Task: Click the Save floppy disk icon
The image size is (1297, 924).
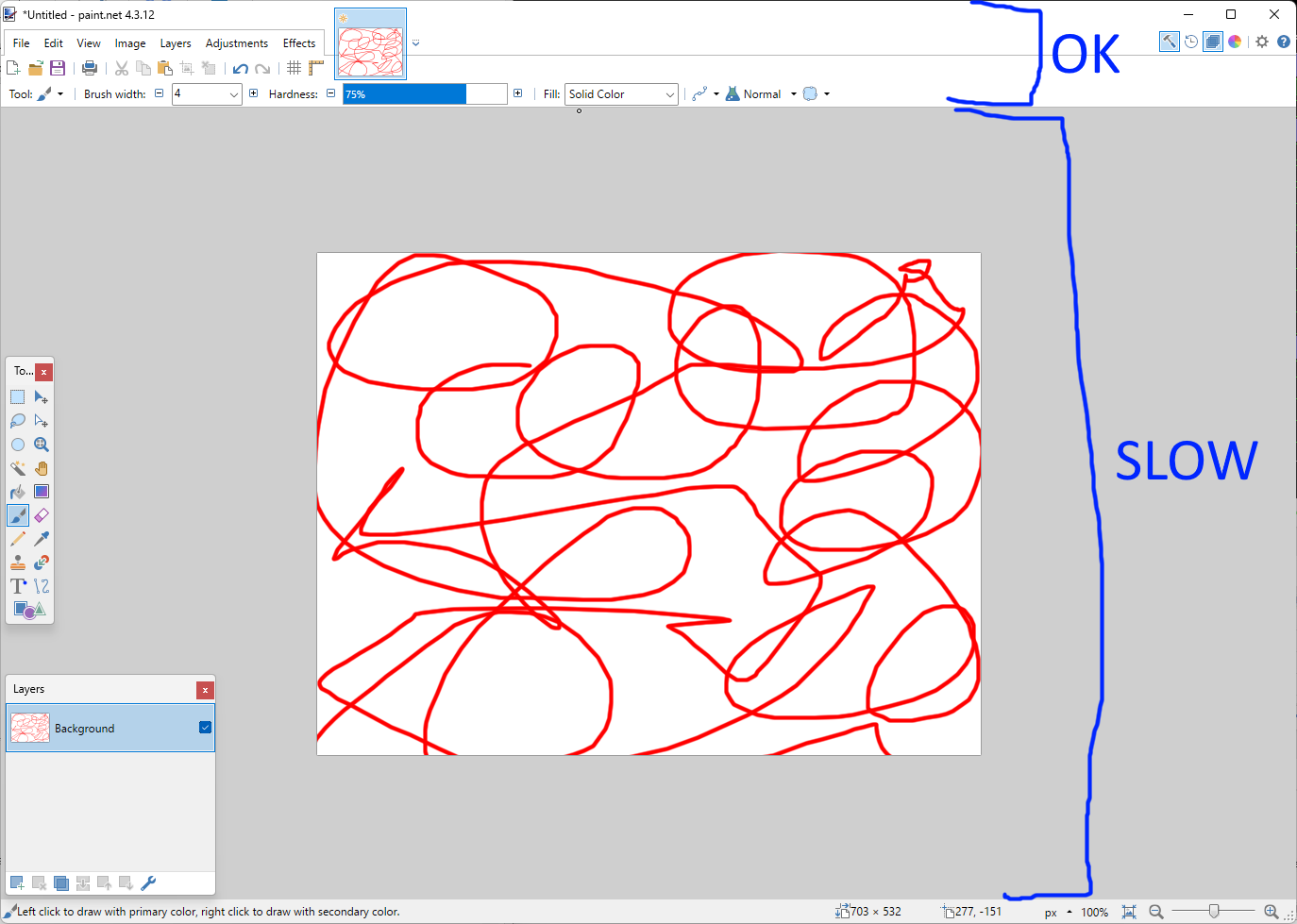Action: coord(58,68)
